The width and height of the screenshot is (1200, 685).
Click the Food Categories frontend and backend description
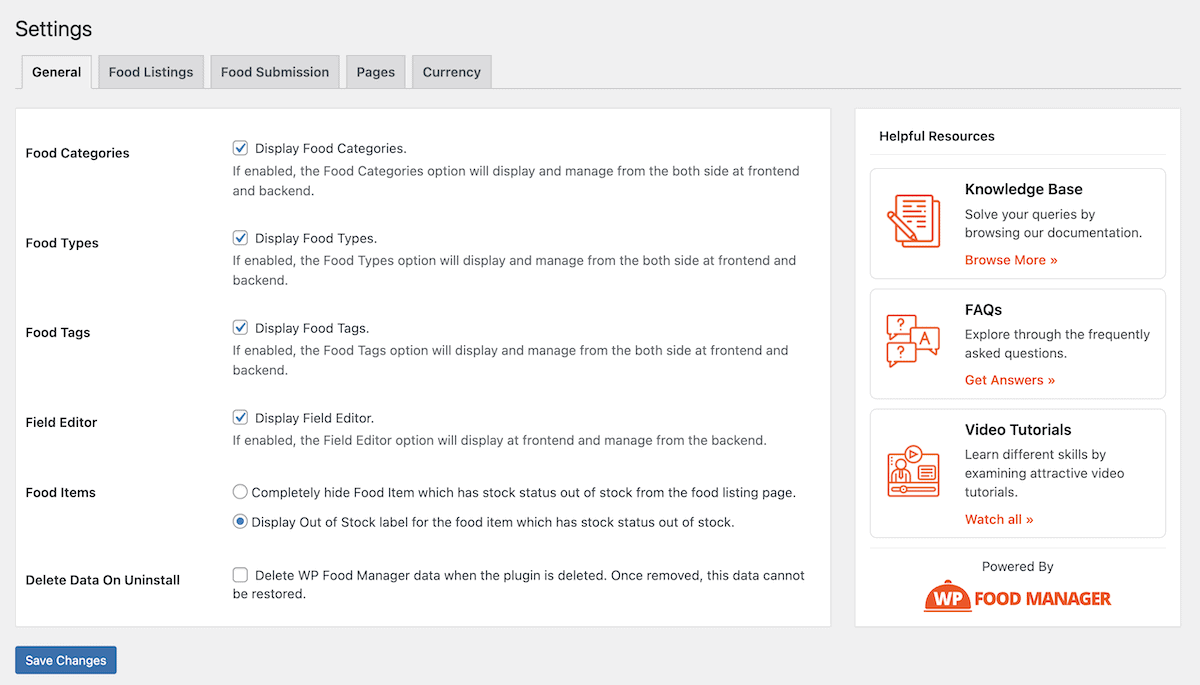pyautogui.click(x=516, y=181)
